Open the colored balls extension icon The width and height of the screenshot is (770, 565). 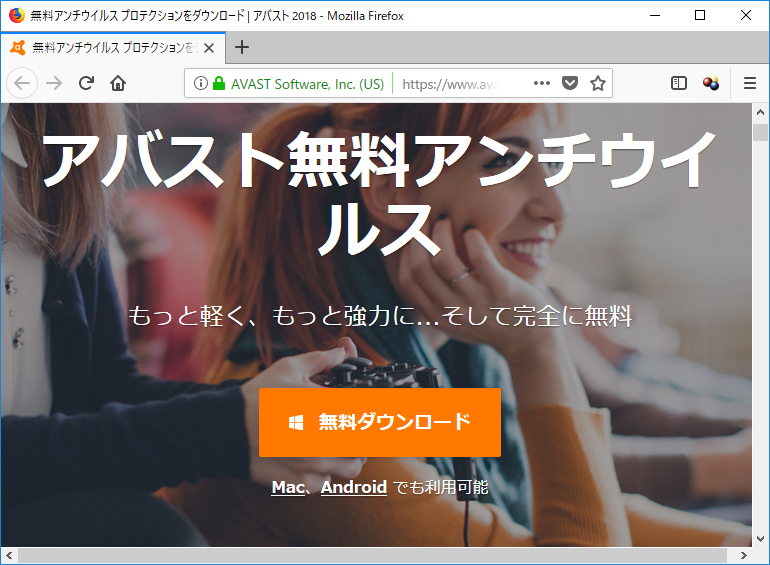coord(711,83)
